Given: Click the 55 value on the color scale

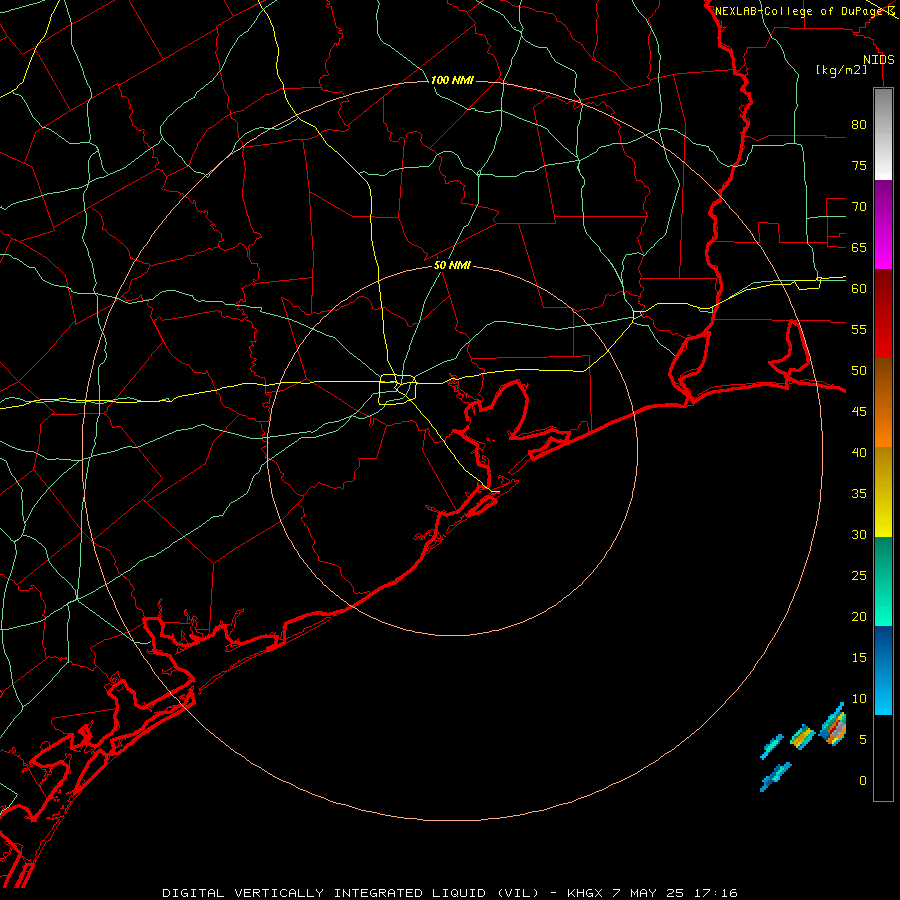Looking at the screenshot, I should 859,329.
